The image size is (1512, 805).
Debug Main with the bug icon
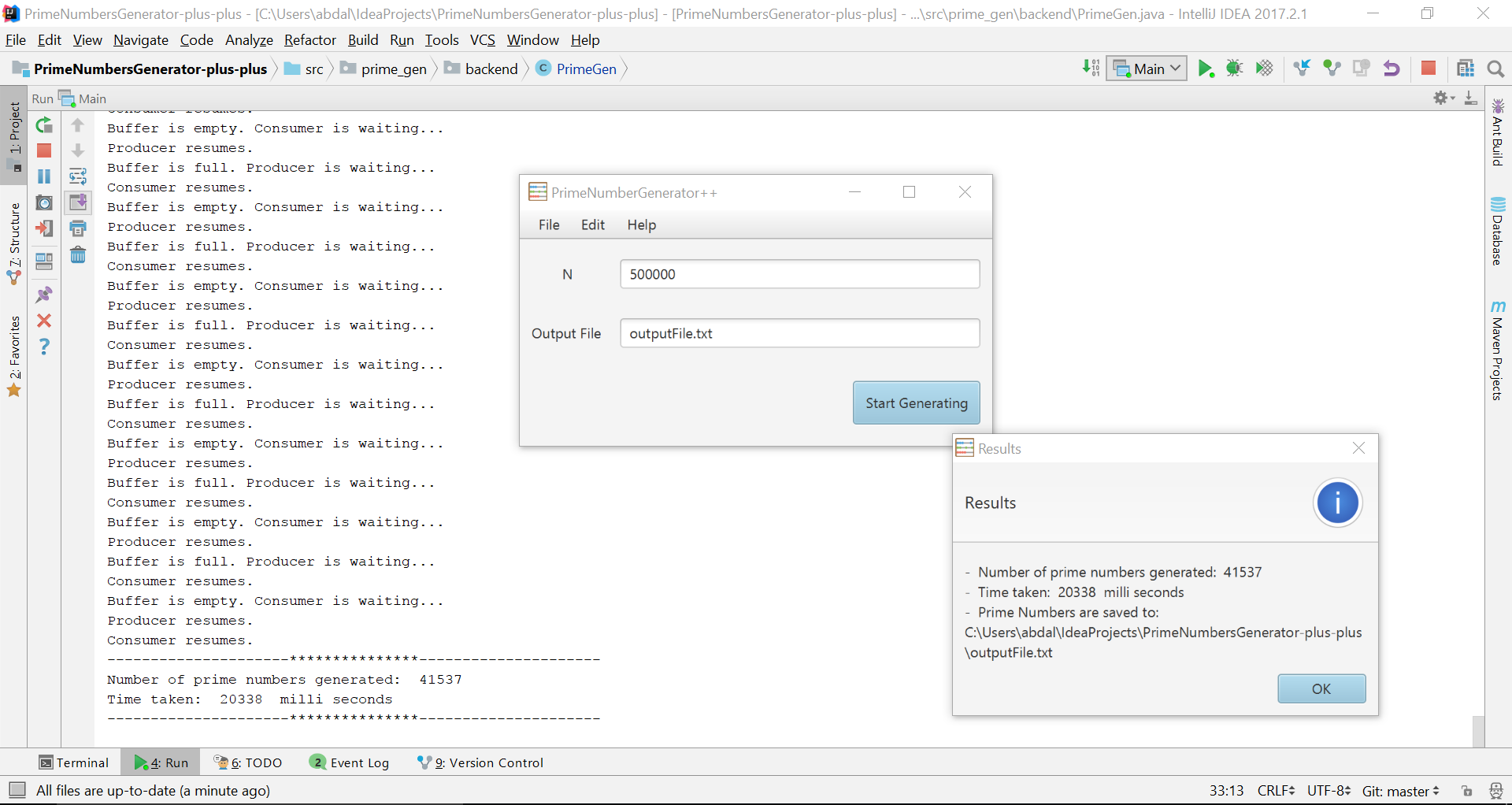(1235, 69)
